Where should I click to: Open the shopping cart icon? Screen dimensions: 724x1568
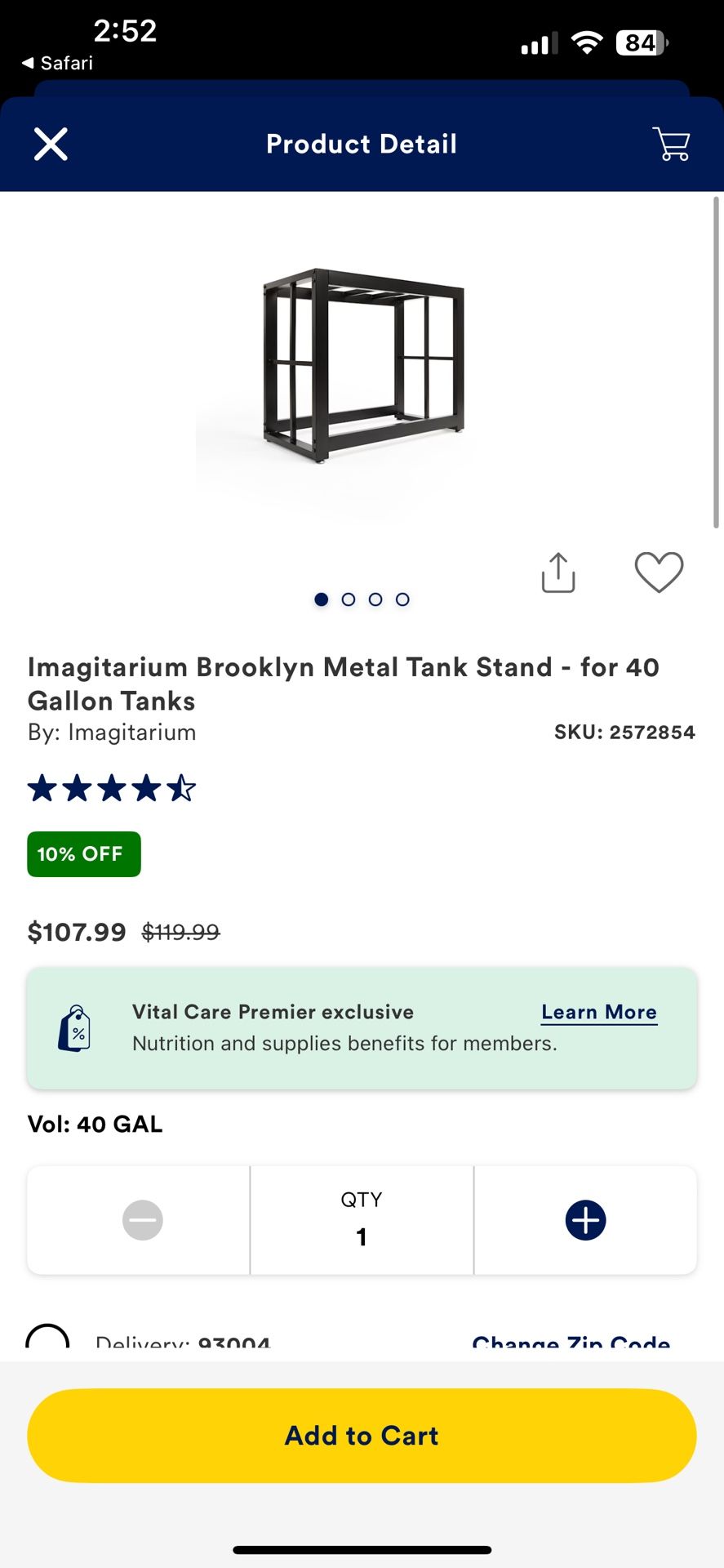click(671, 145)
